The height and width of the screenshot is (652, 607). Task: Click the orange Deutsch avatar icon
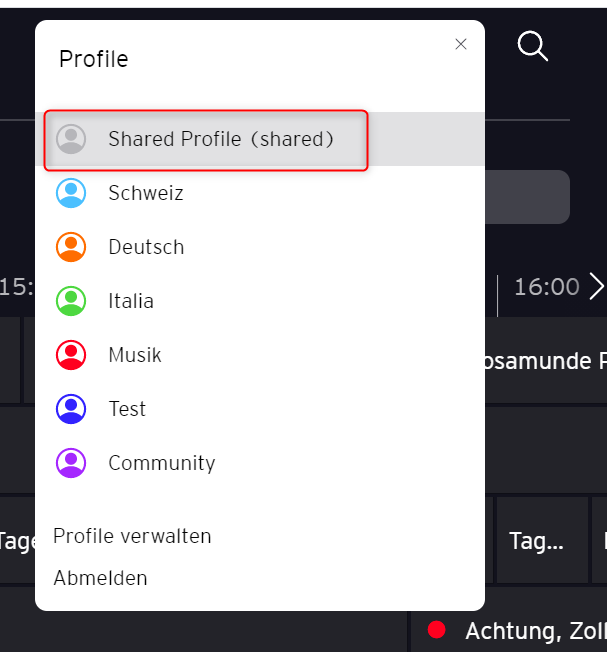click(x=71, y=247)
